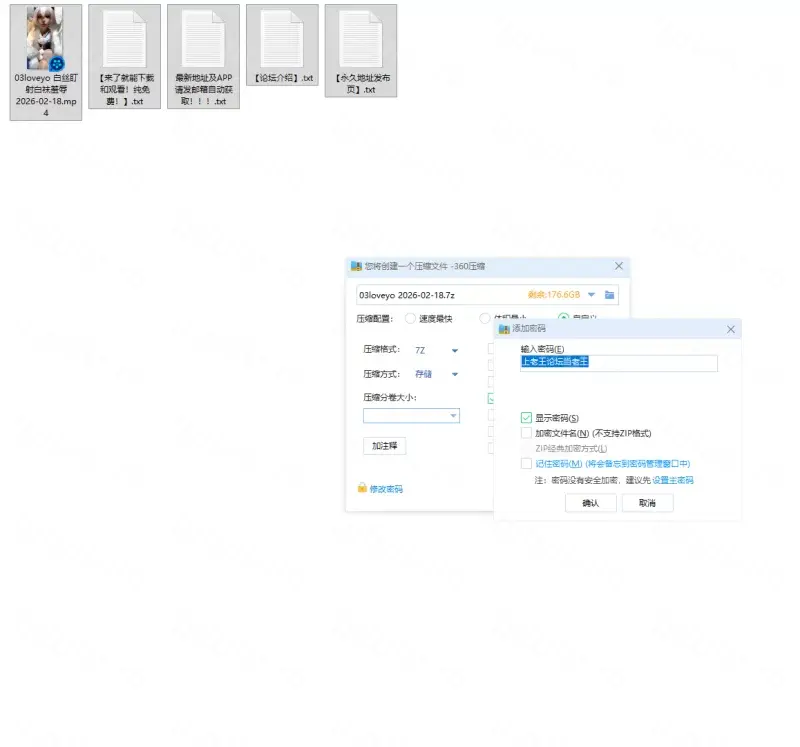Viewport: 800px width, 747px height.
Task: Select the 自定义 compression radio button
Action: pos(563,317)
